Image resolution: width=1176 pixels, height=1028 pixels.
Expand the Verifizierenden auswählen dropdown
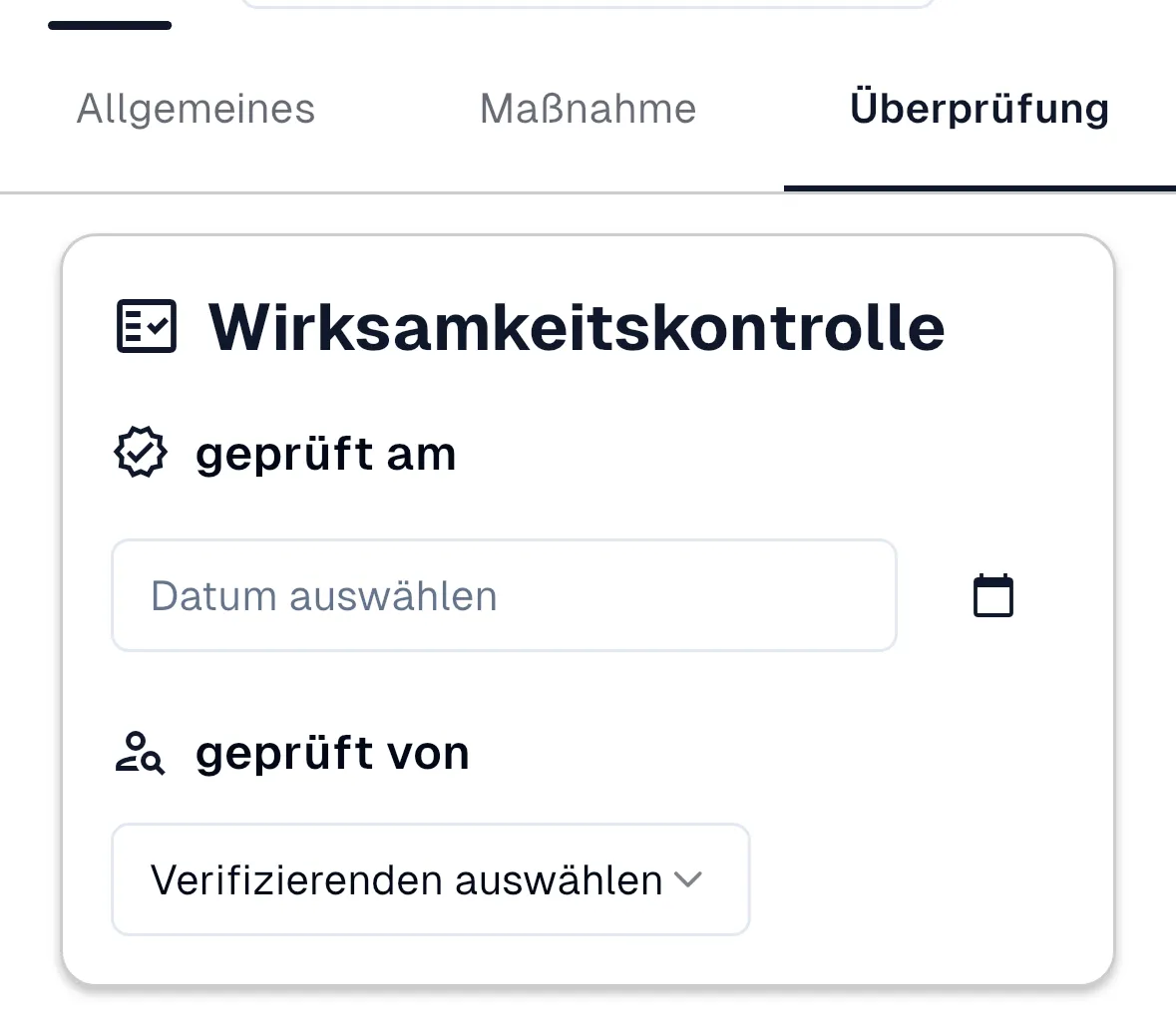click(430, 878)
